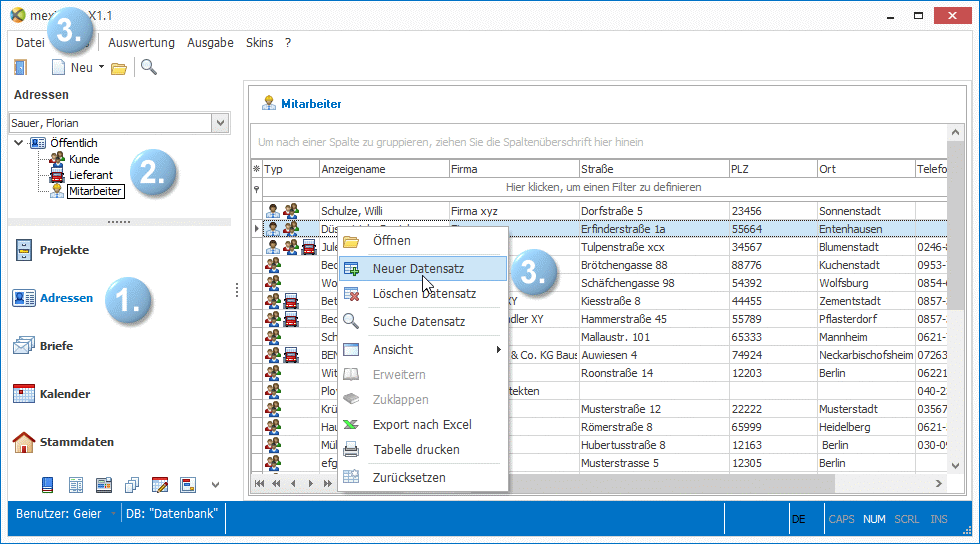Click the blue book icon in bottom navigation strip

[x=48, y=485]
